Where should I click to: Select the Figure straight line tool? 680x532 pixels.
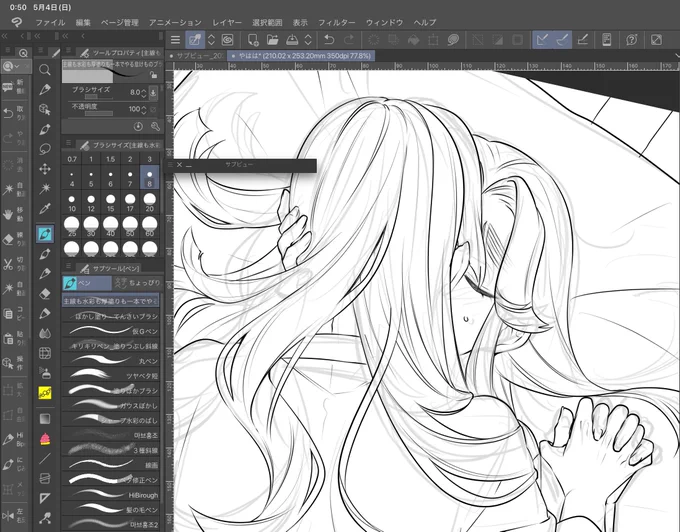[45, 458]
